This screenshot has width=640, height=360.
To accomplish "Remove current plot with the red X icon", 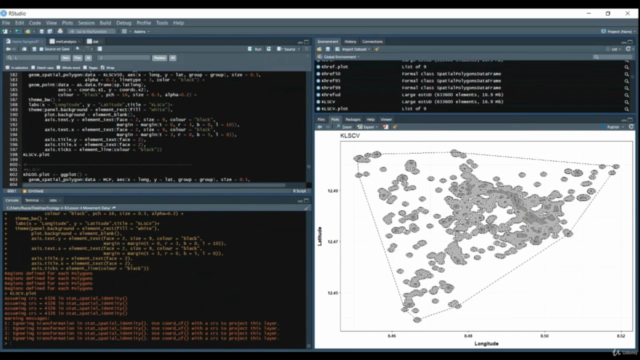I will click(385, 127).
